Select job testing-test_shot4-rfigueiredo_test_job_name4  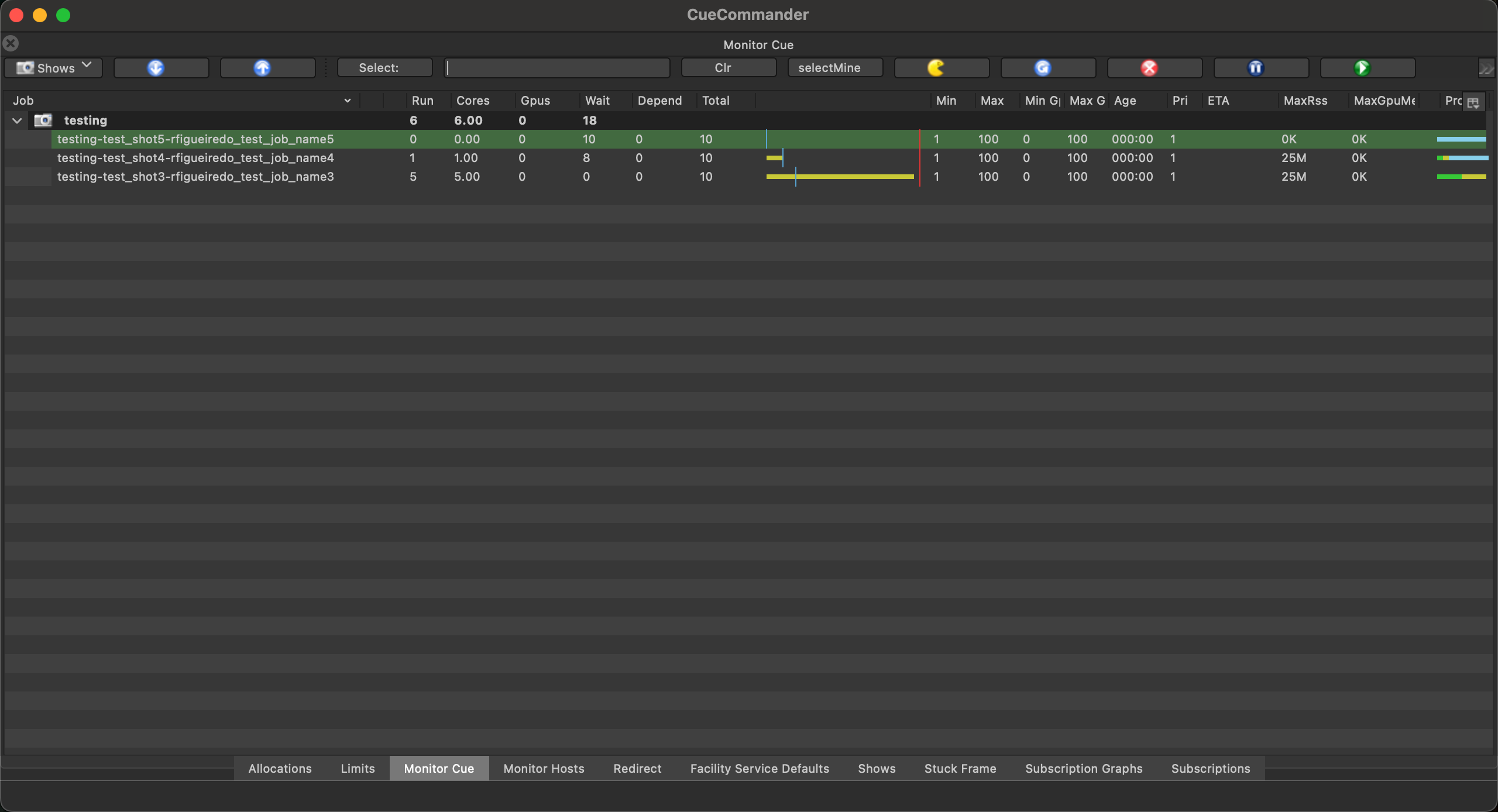coord(195,158)
